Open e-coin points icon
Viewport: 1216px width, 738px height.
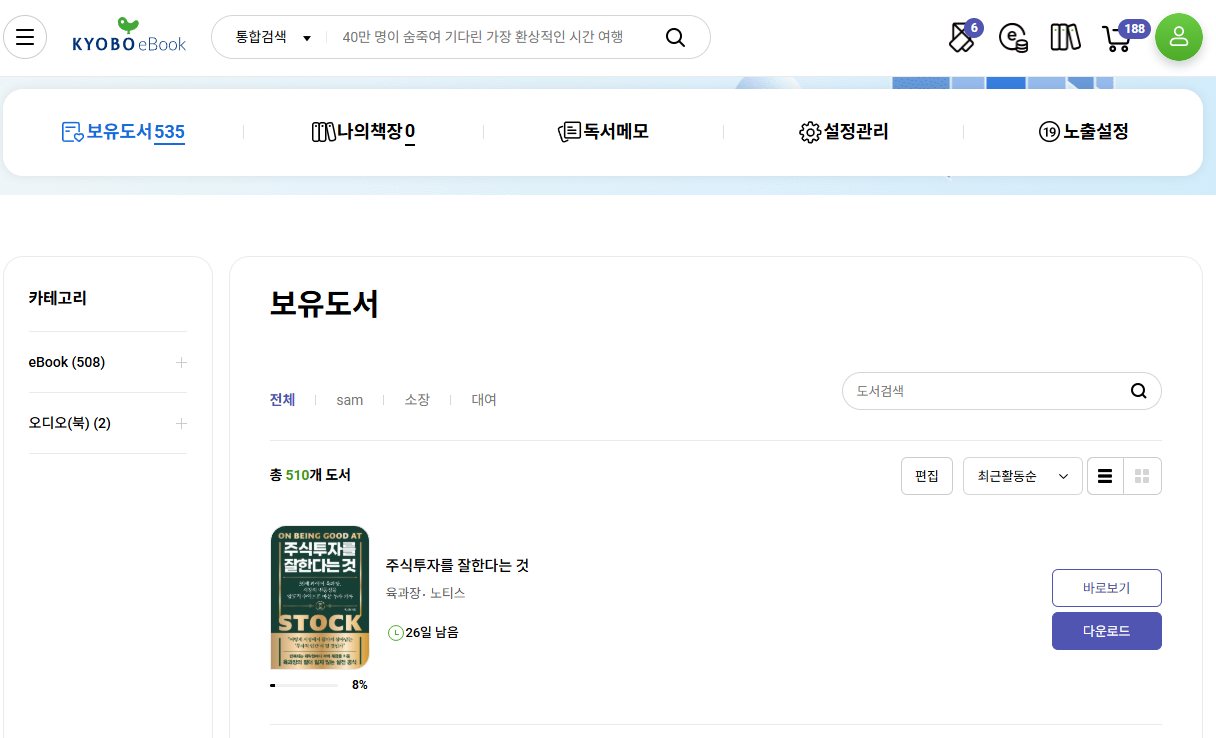1014,38
